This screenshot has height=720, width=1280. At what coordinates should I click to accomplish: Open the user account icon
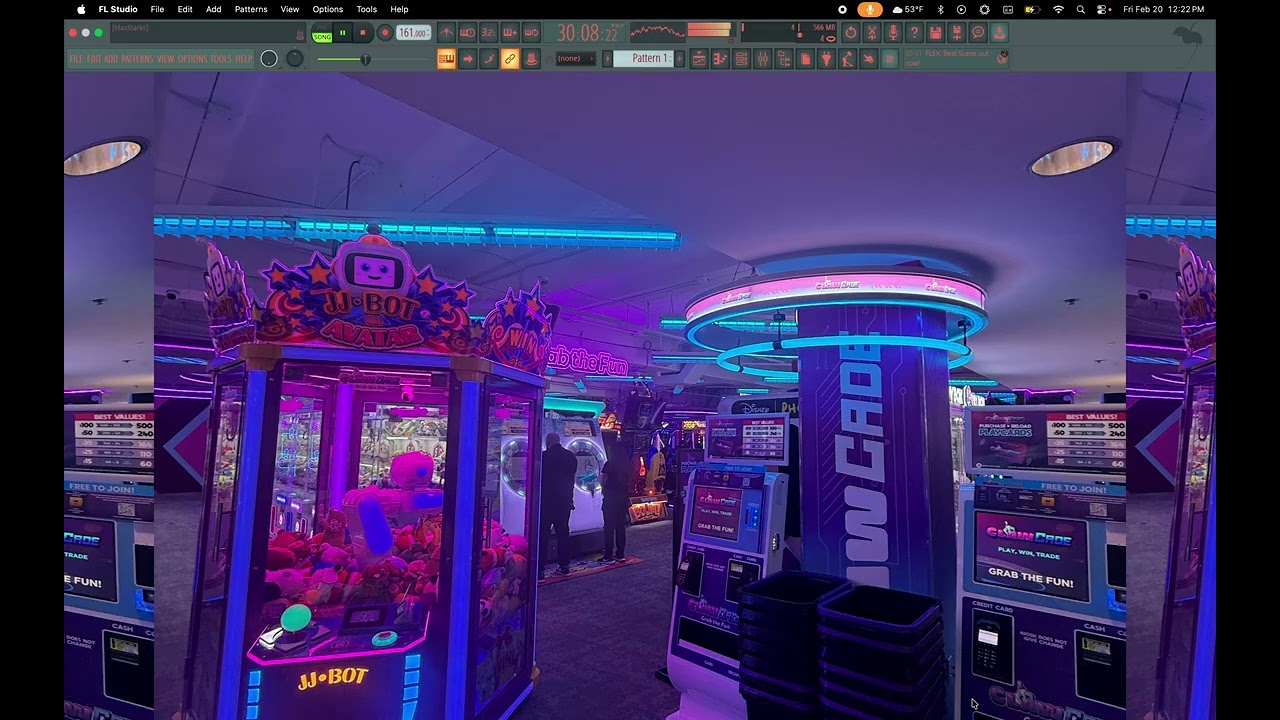pyautogui.click(x=999, y=33)
